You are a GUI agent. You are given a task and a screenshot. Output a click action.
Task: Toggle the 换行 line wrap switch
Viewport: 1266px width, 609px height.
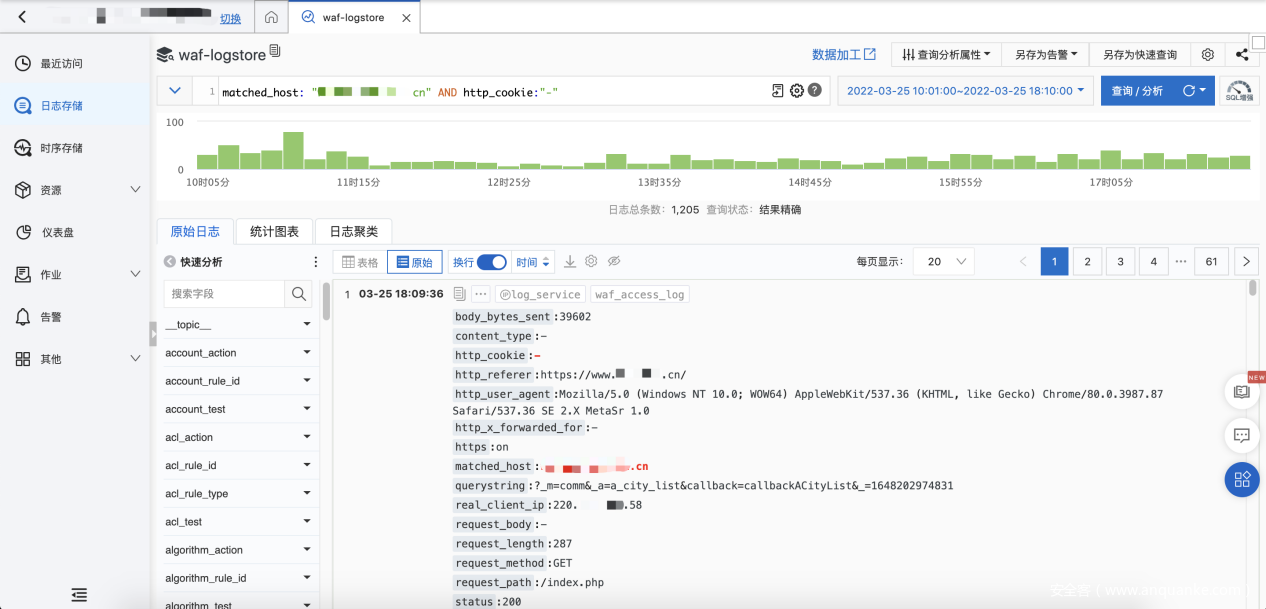tap(491, 262)
